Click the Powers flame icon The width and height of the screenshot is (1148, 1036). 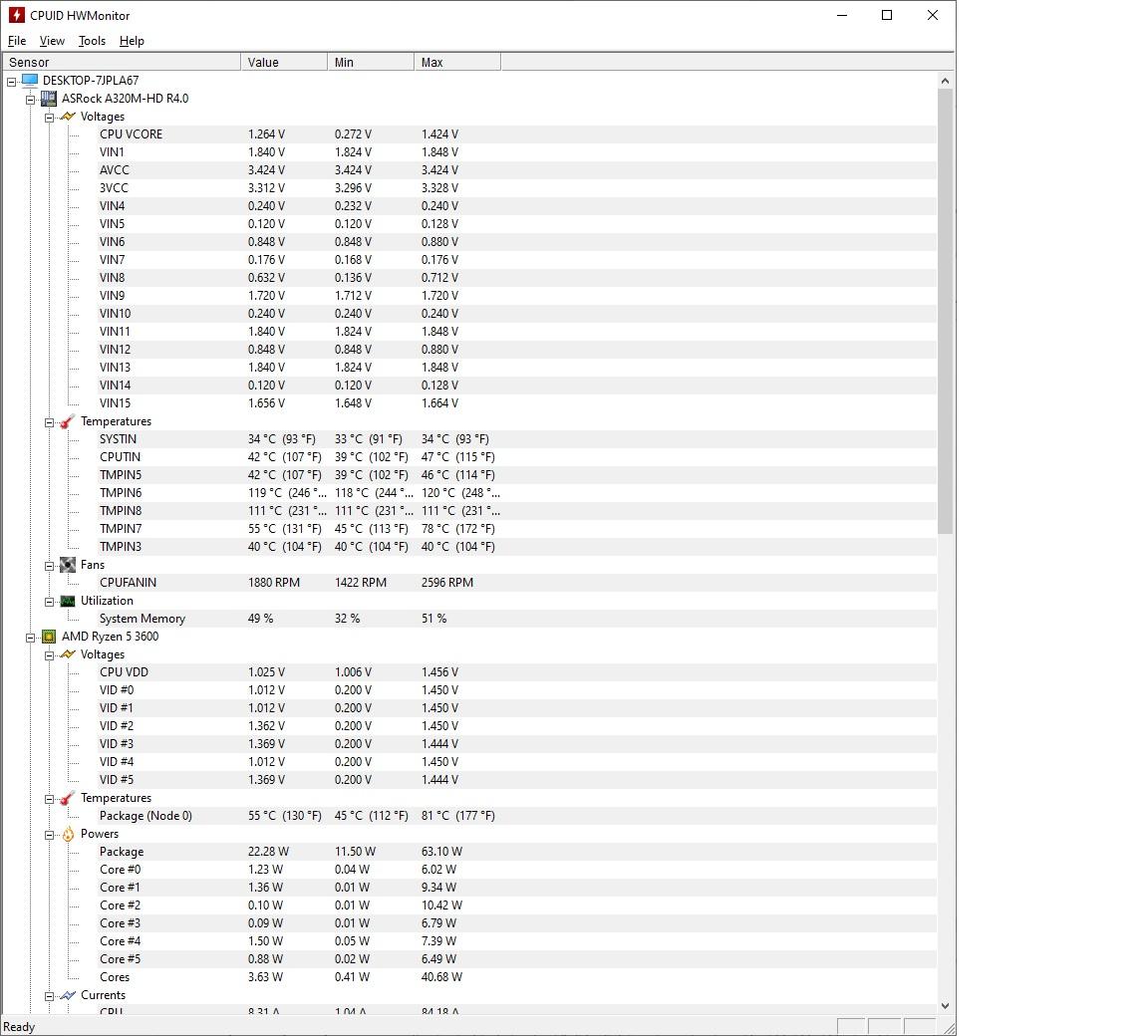(x=68, y=834)
